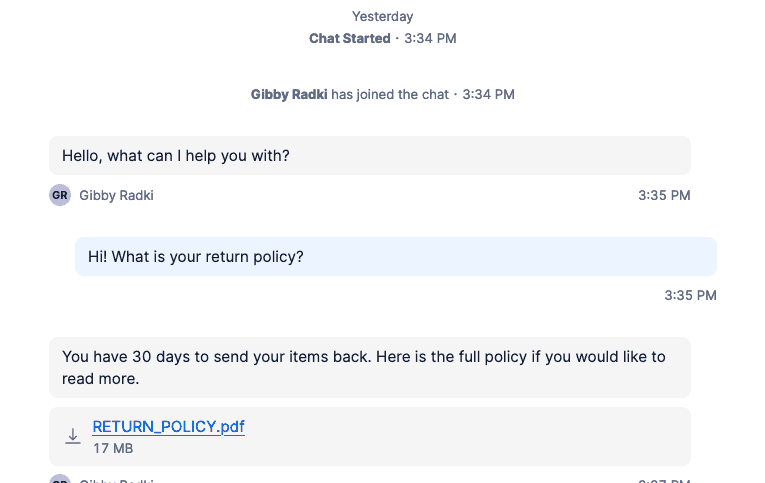Click the 17 MB file size text
Screen dimensions: 765x483
click(113, 448)
